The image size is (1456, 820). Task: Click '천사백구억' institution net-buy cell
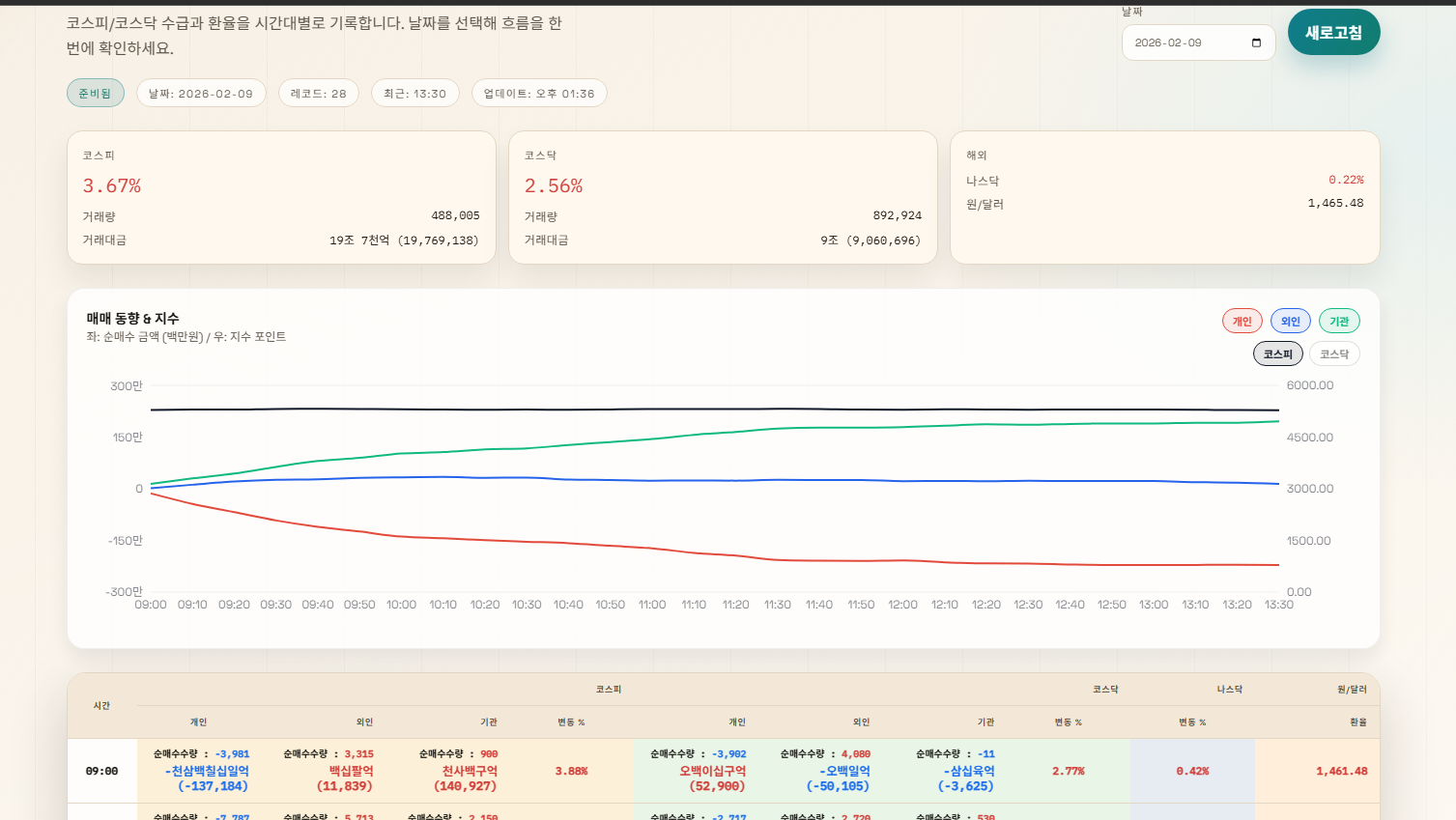[x=470, y=771]
